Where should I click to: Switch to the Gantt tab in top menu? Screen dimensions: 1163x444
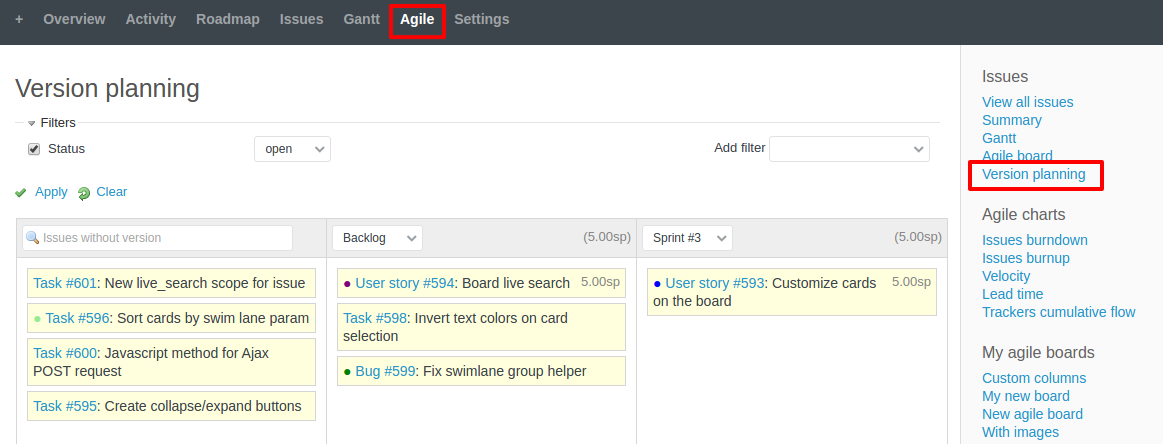point(361,19)
